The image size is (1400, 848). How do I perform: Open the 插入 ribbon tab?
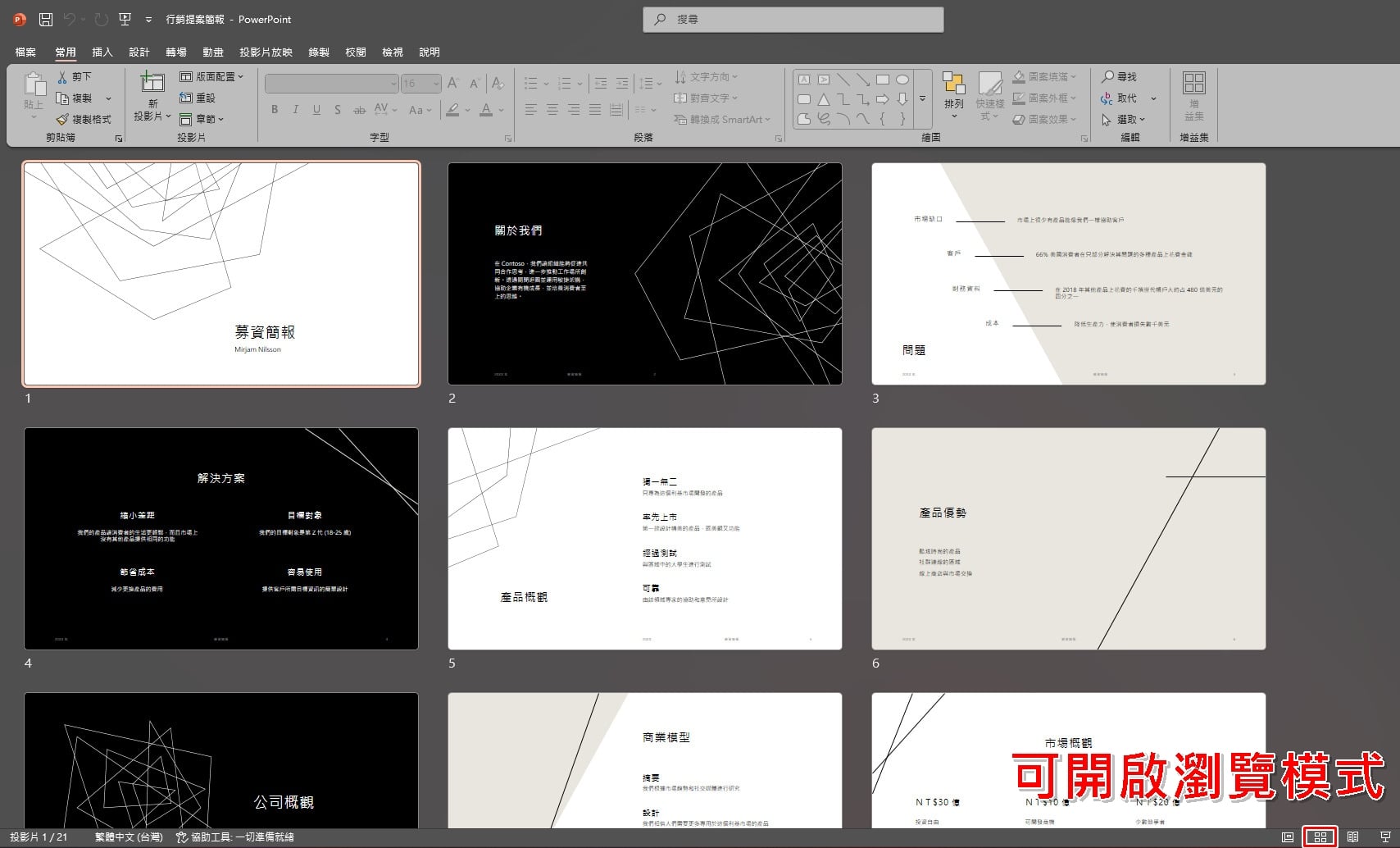pyautogui.click(x=102, y=52)
